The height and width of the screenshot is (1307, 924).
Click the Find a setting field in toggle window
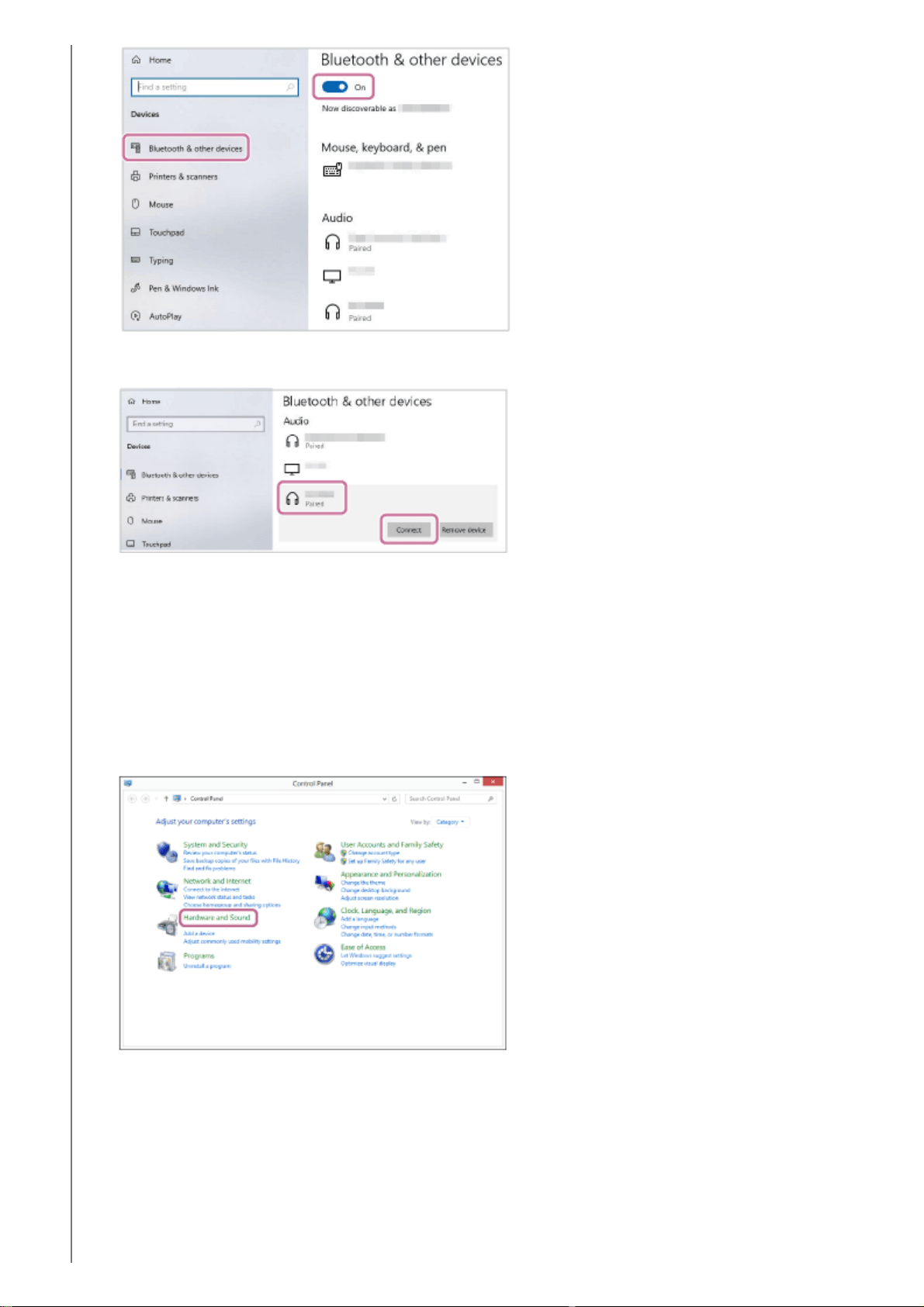[x=215, y=88]
